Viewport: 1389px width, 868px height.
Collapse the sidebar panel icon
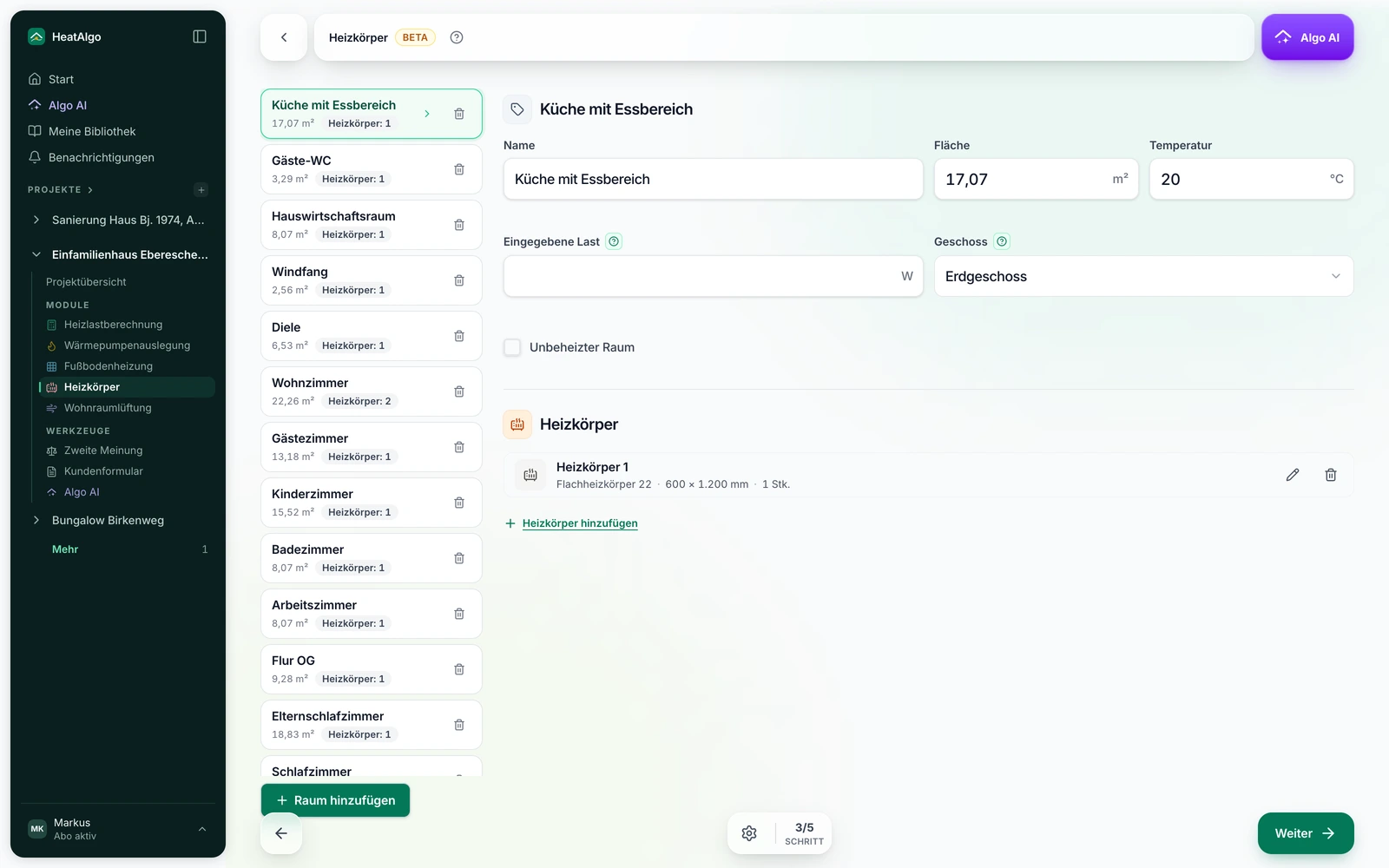point(200,36)
